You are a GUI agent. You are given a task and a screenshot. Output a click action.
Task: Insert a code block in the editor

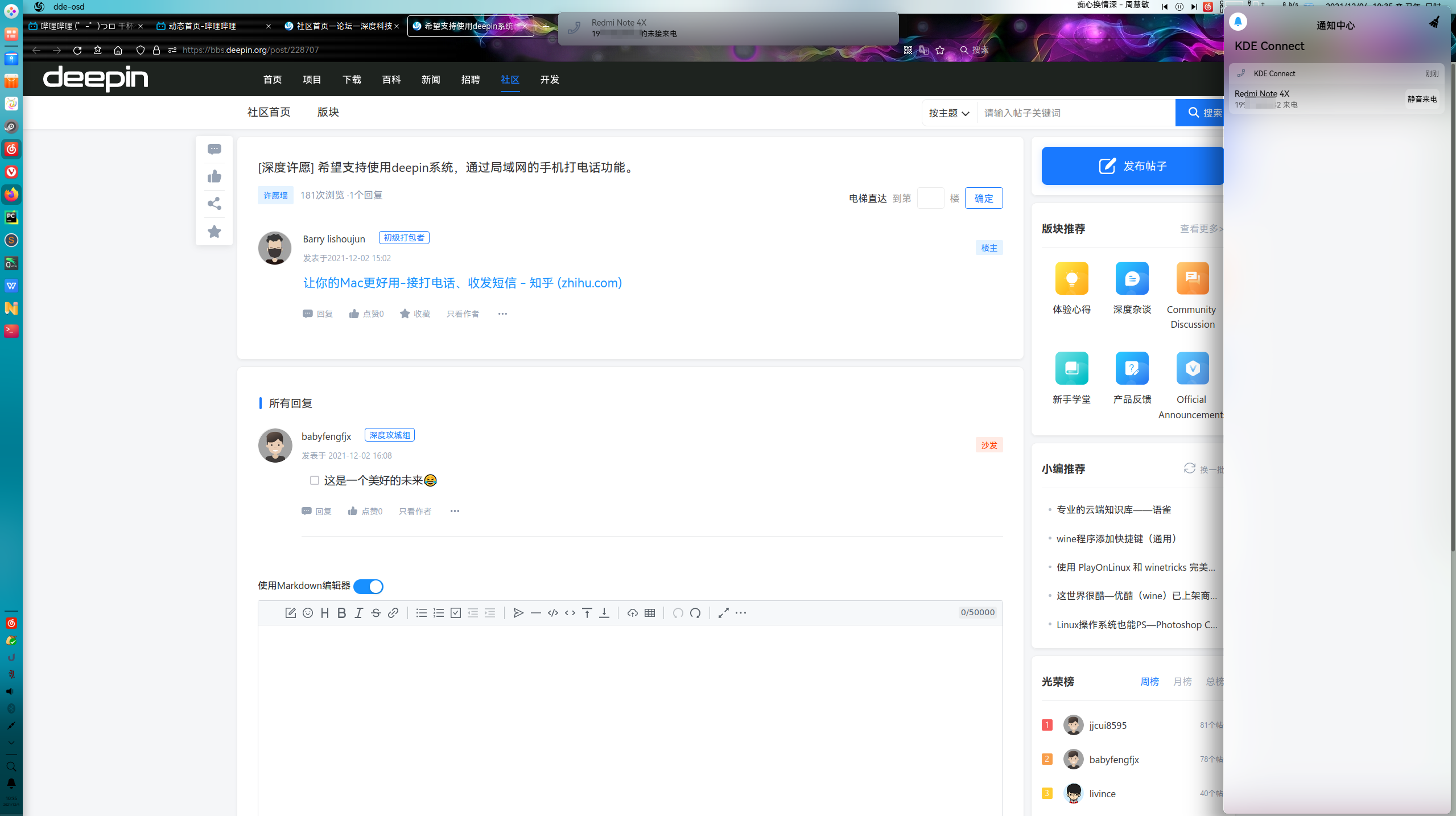pyautogui.click(x=552, y=613)
